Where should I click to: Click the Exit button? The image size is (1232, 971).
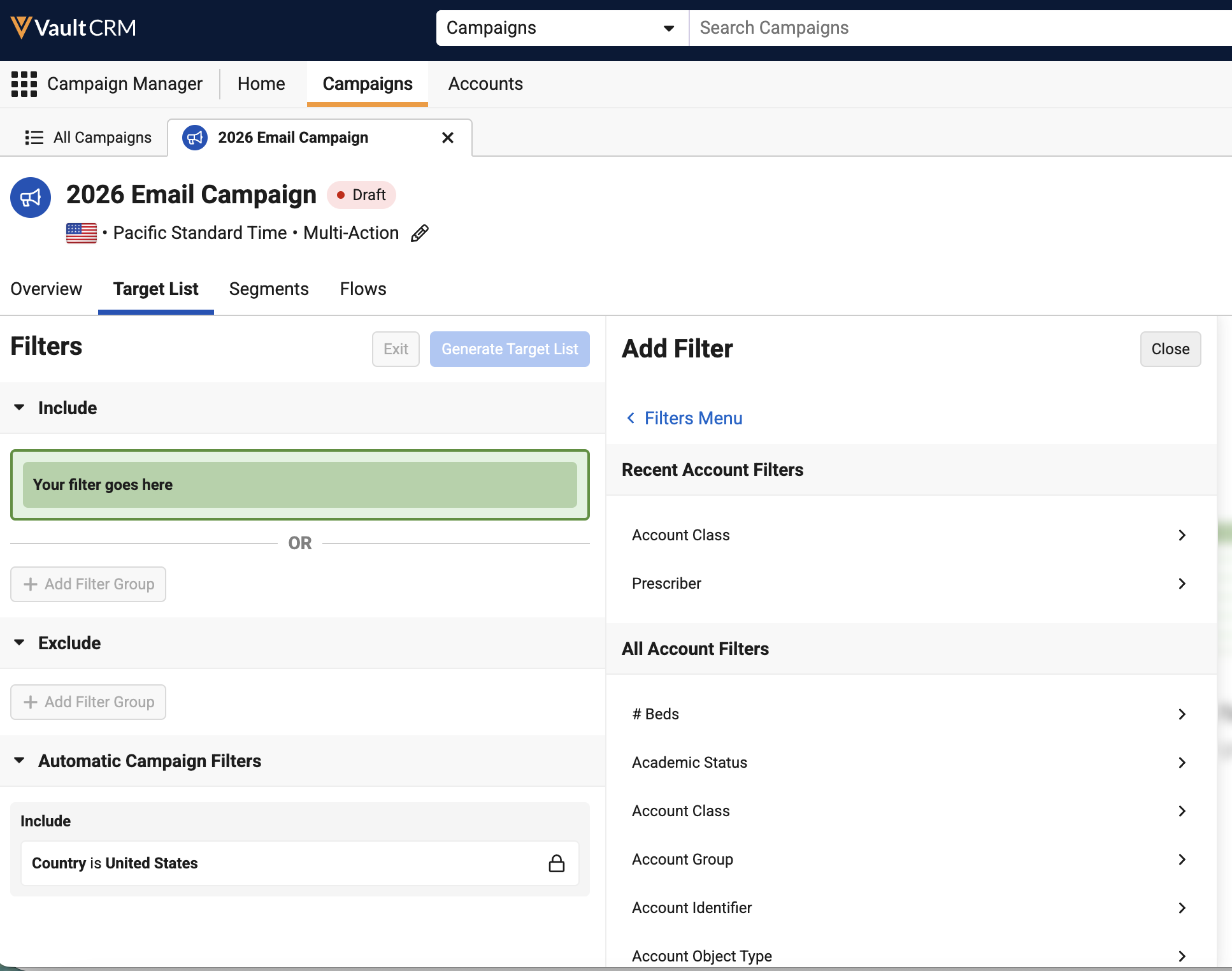pos(396,349)
